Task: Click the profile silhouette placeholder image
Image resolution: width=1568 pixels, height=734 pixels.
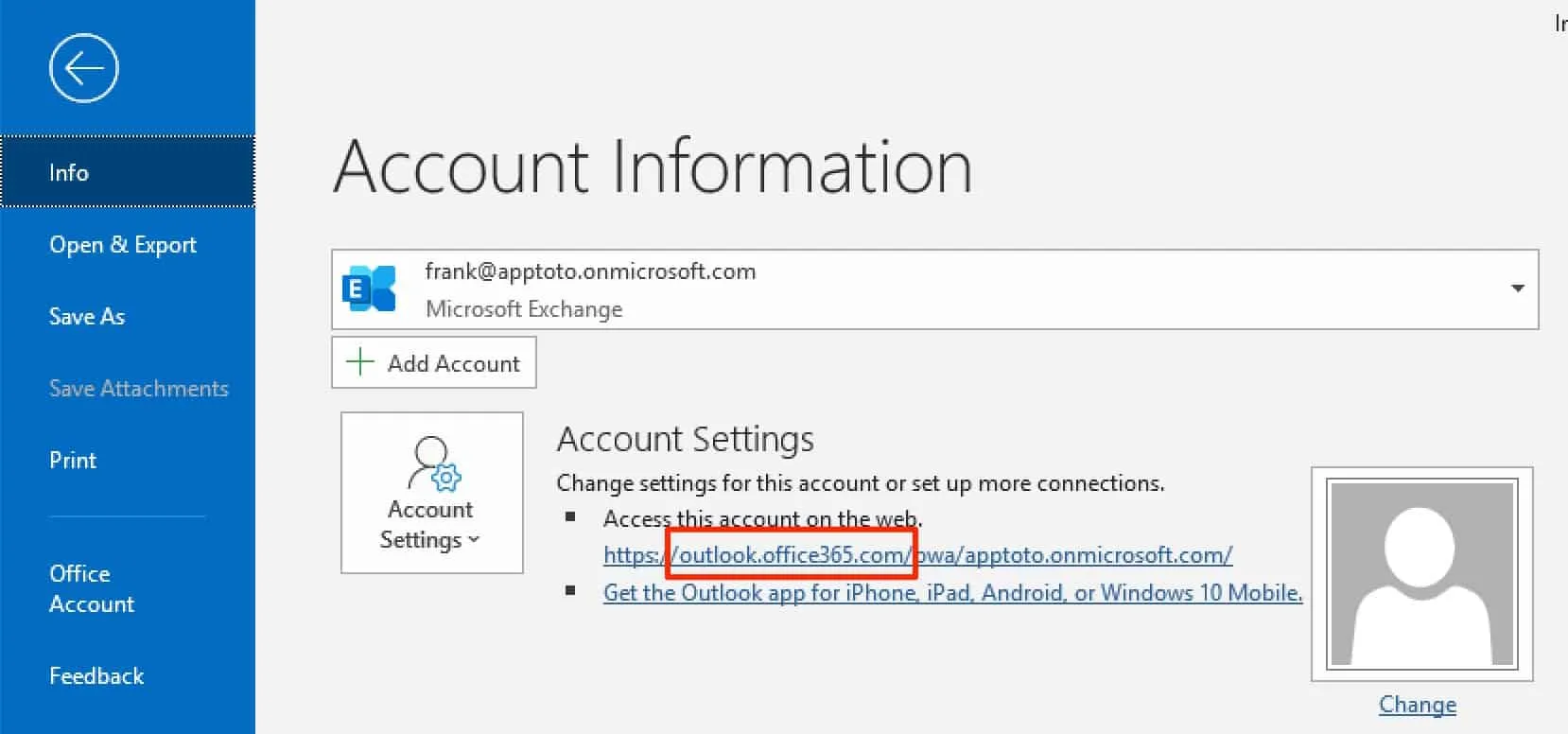Action: pyautogui.click(x=1420, y=575)
